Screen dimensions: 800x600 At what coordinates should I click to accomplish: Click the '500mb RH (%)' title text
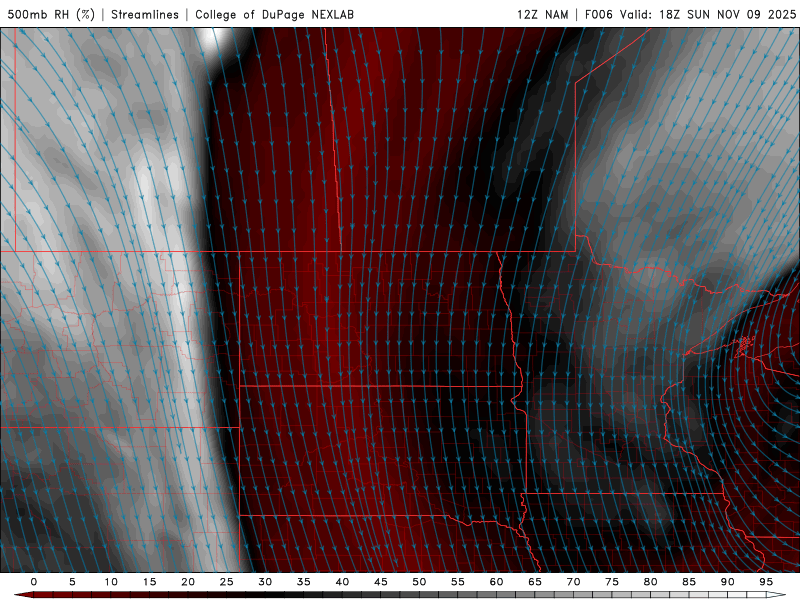[52, 14]
